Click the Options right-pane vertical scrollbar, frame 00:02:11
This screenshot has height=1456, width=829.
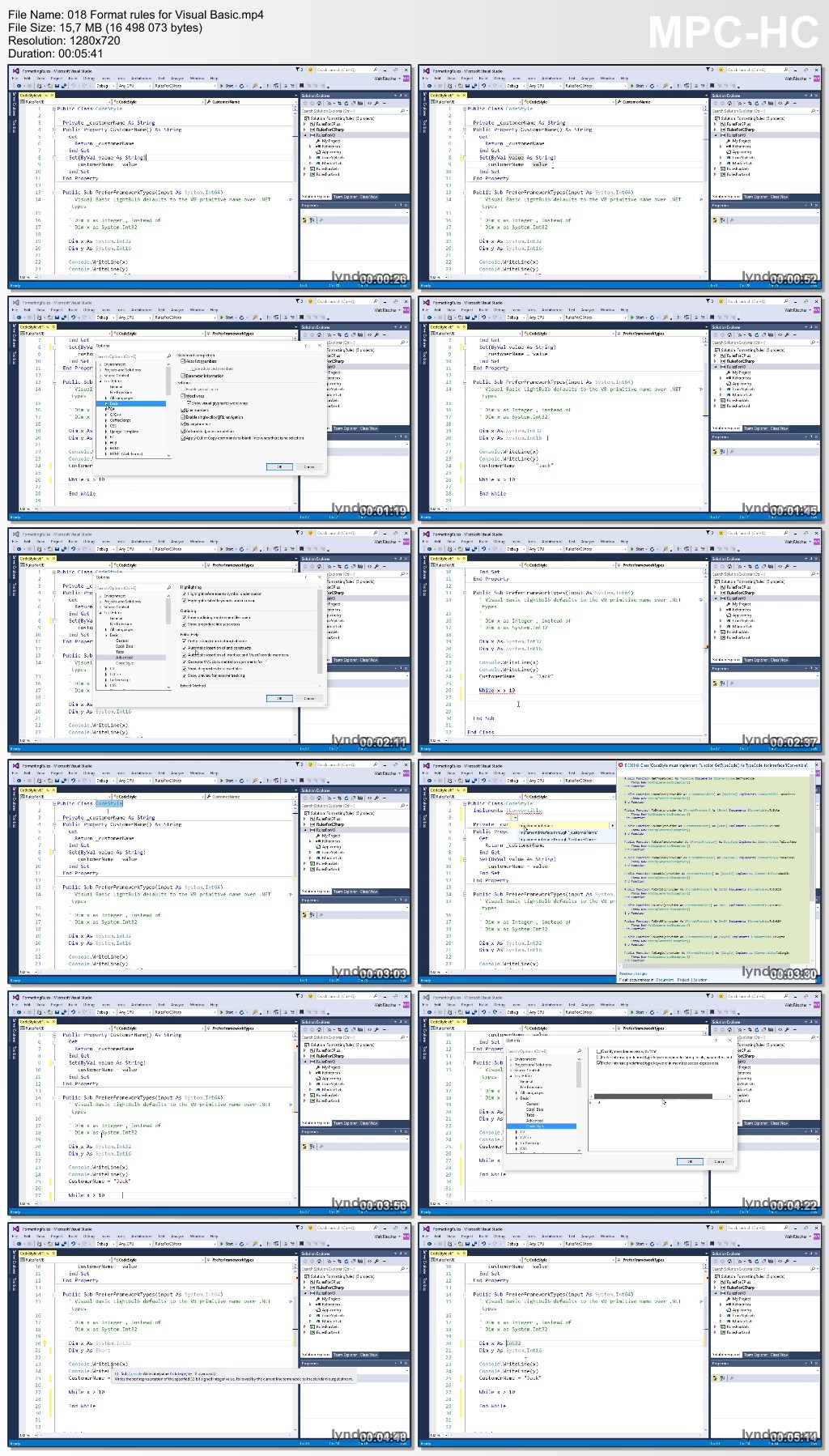coord(321,635)
